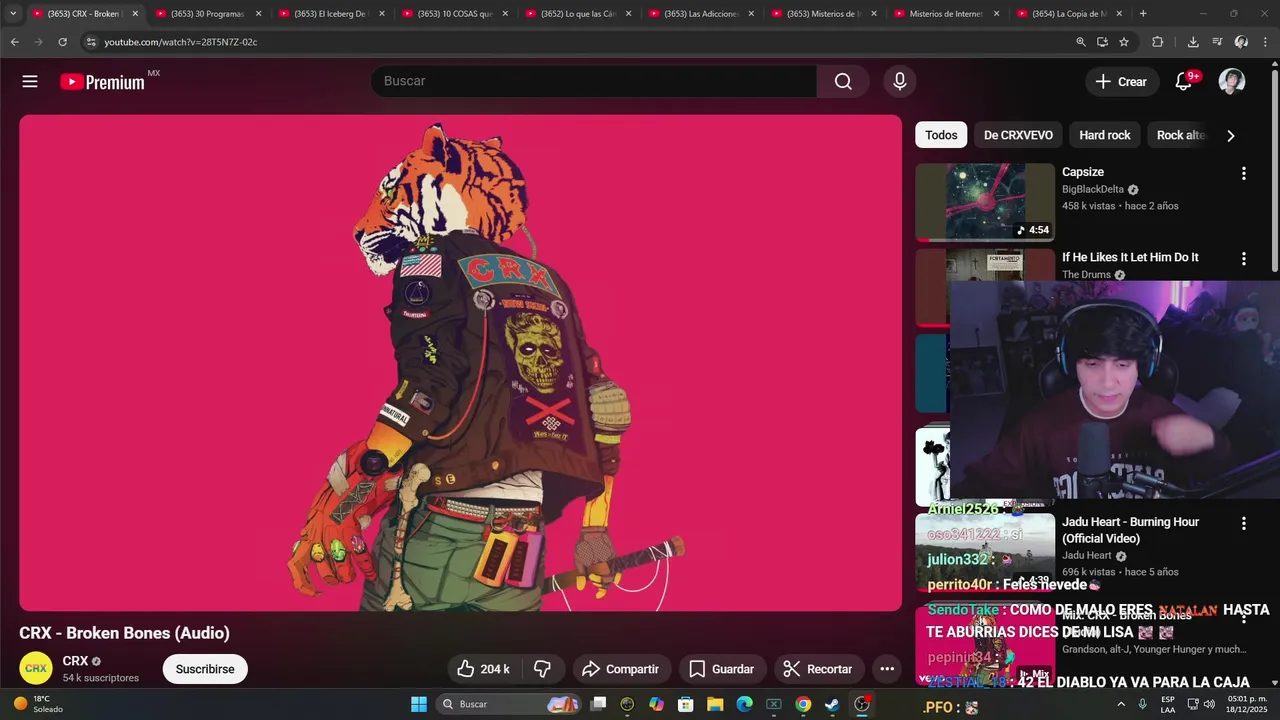Click the Compartir share button
Image resolution: width=1280 pixels, height=720 pixels.
620,669
